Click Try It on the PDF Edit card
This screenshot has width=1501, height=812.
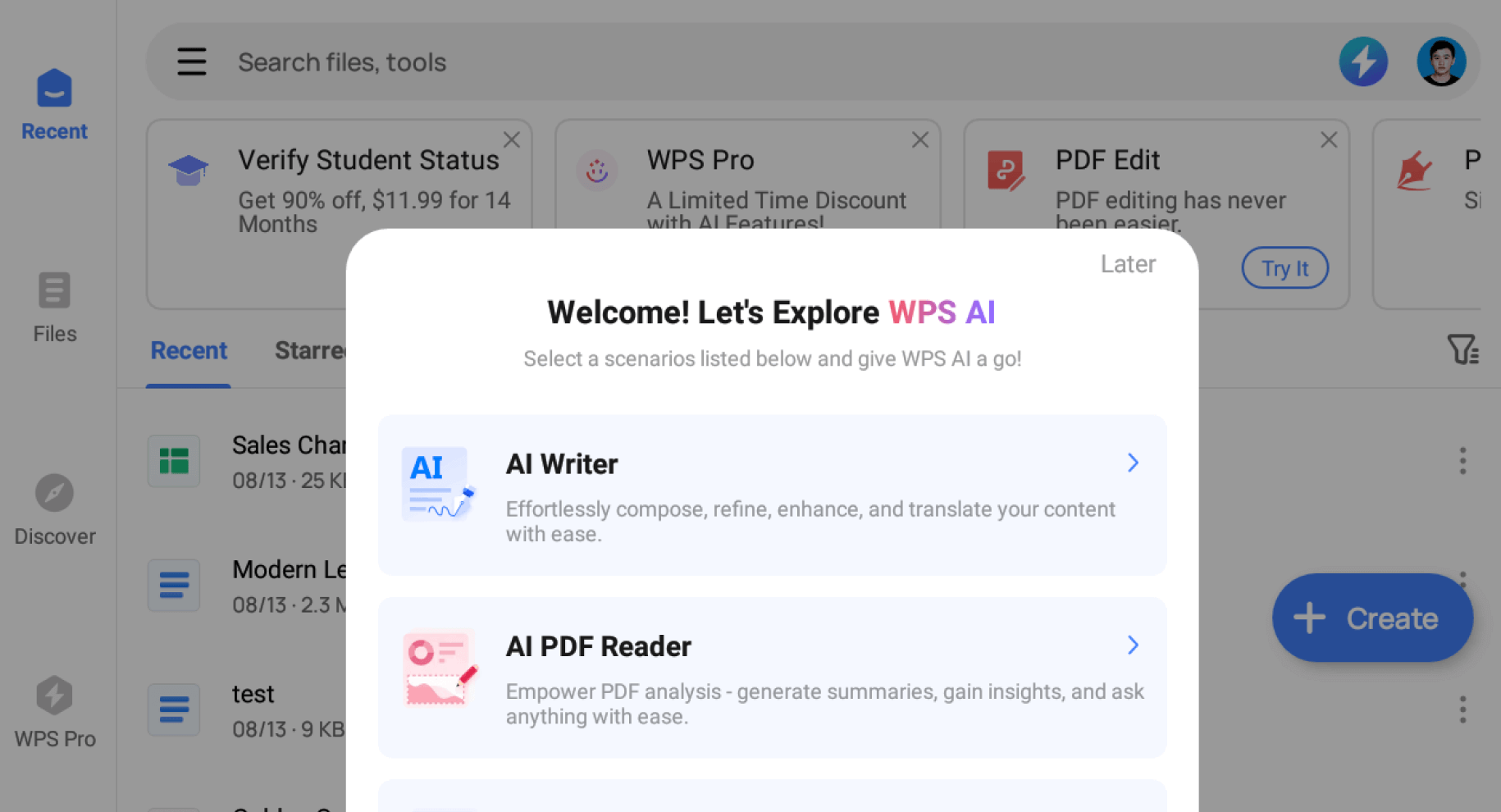click(x=1284, y=267)
